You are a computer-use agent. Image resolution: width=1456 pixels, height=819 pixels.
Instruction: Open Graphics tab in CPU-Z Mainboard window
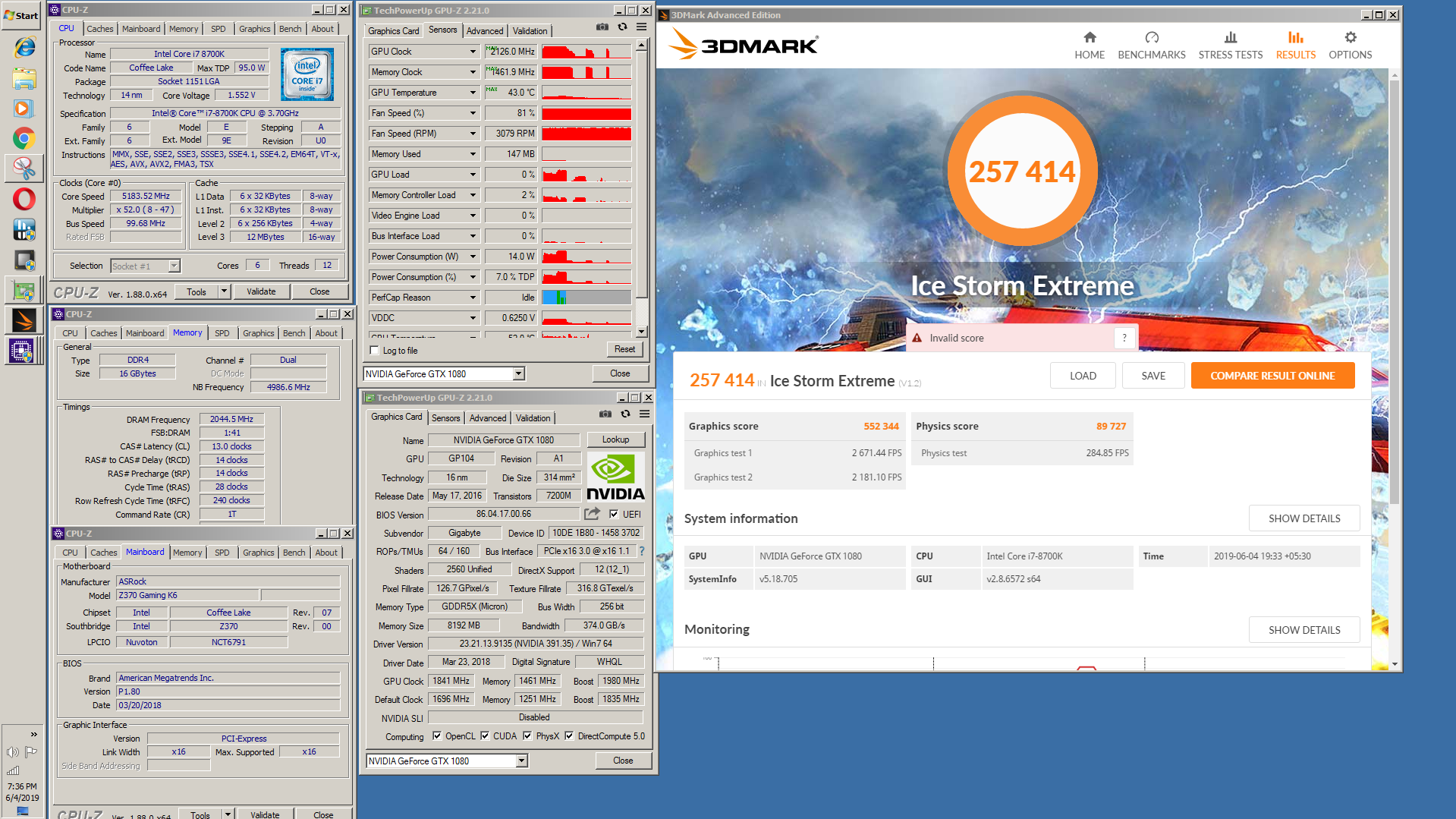259,553
